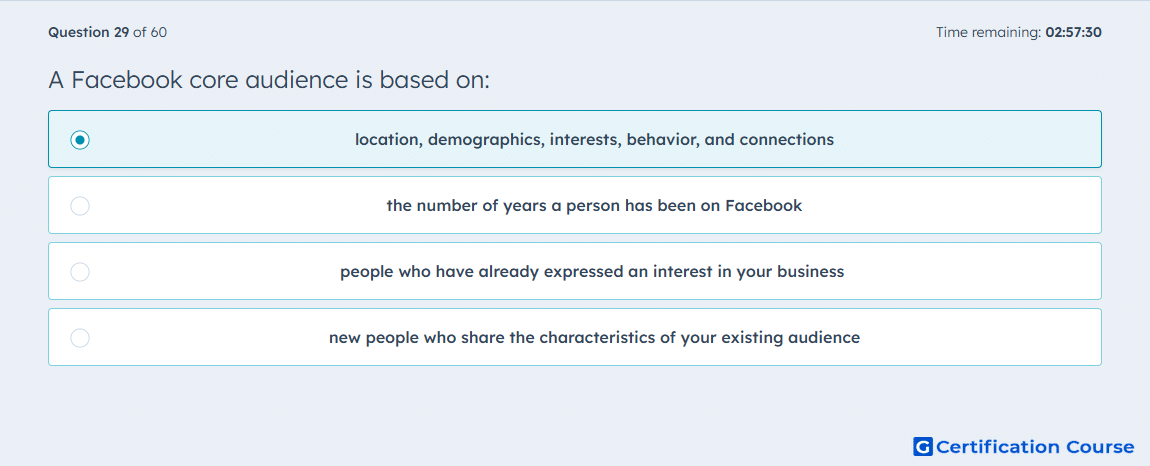Screen dimensions: 1150x466
Task: Click the answer text starting with 'location, demographics'
Action: (594, 139)
